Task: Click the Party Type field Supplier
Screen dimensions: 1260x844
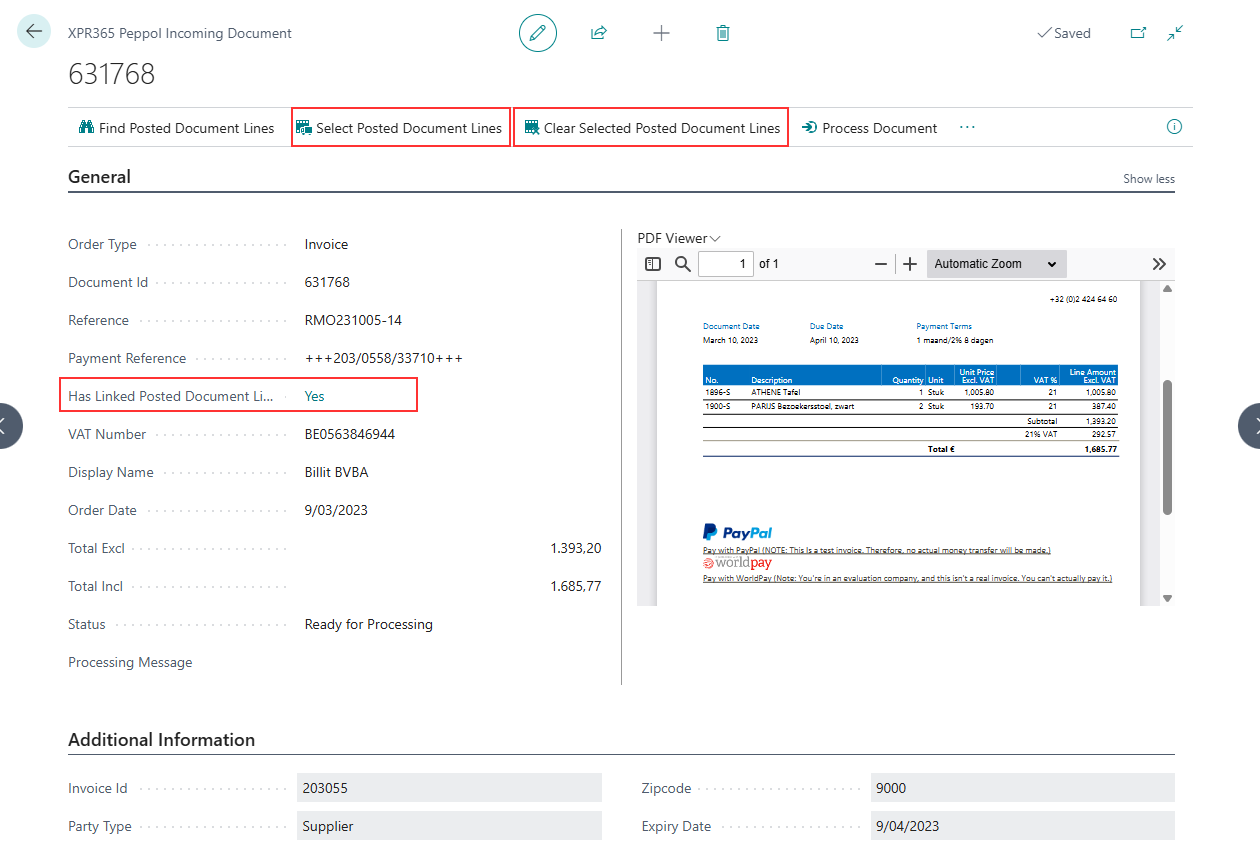Action: [450, 826]
